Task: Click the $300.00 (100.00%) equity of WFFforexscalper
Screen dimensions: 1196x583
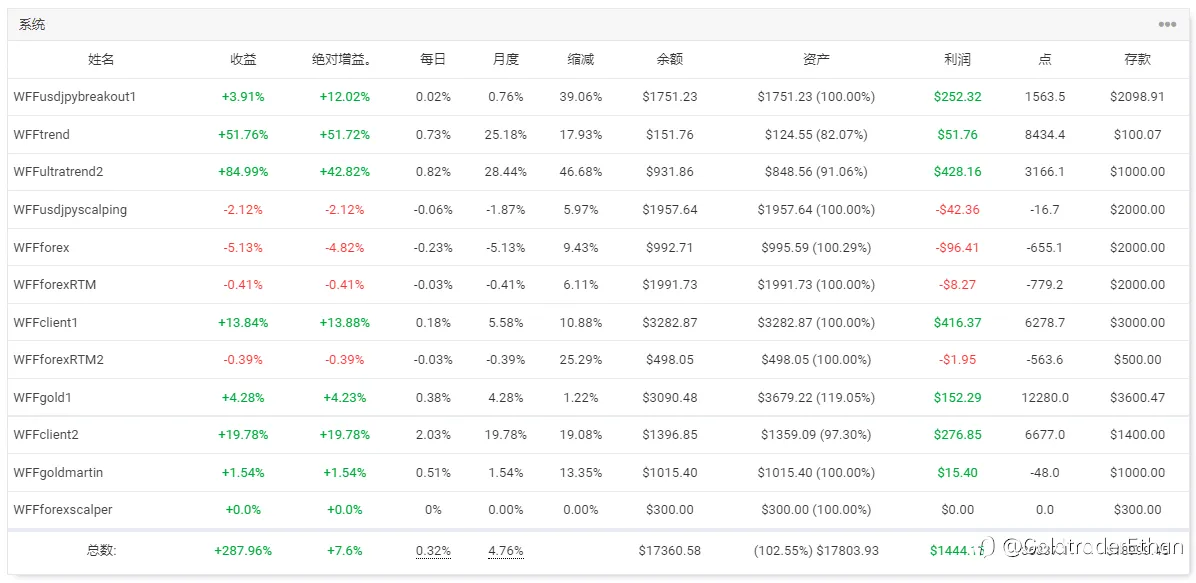Action: point(816,510)
